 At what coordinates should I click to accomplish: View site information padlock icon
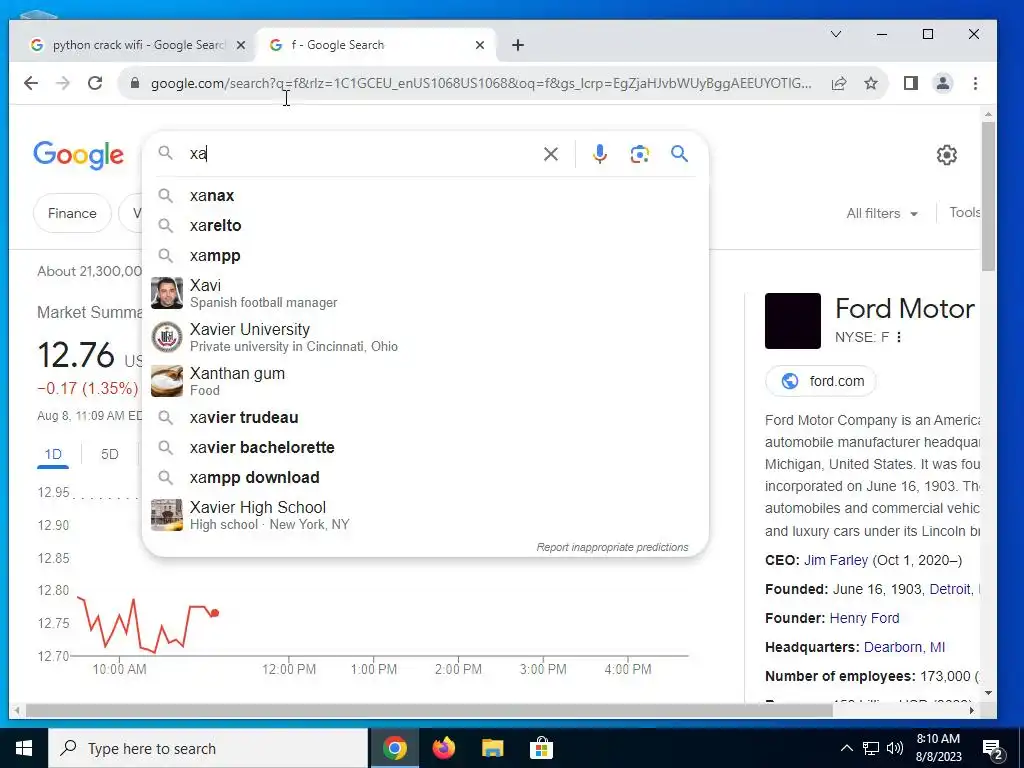pos(135,84)
